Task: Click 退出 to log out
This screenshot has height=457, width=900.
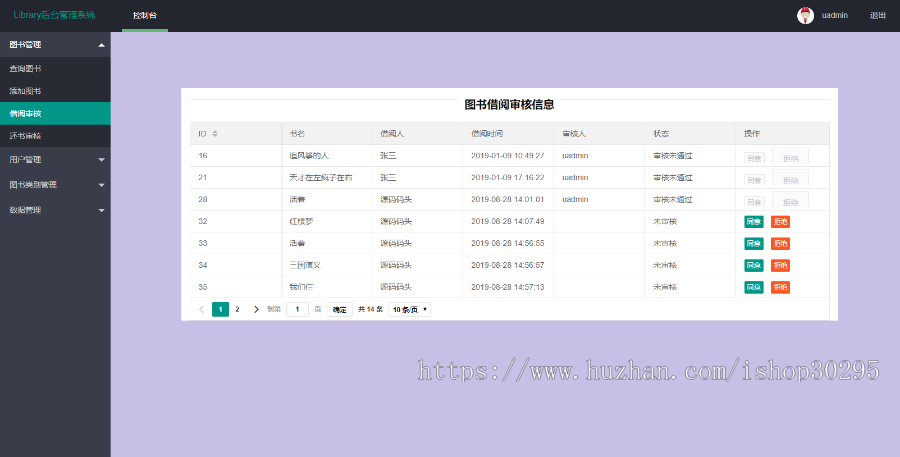Action: pyautogui.click(x=878, y=16)
